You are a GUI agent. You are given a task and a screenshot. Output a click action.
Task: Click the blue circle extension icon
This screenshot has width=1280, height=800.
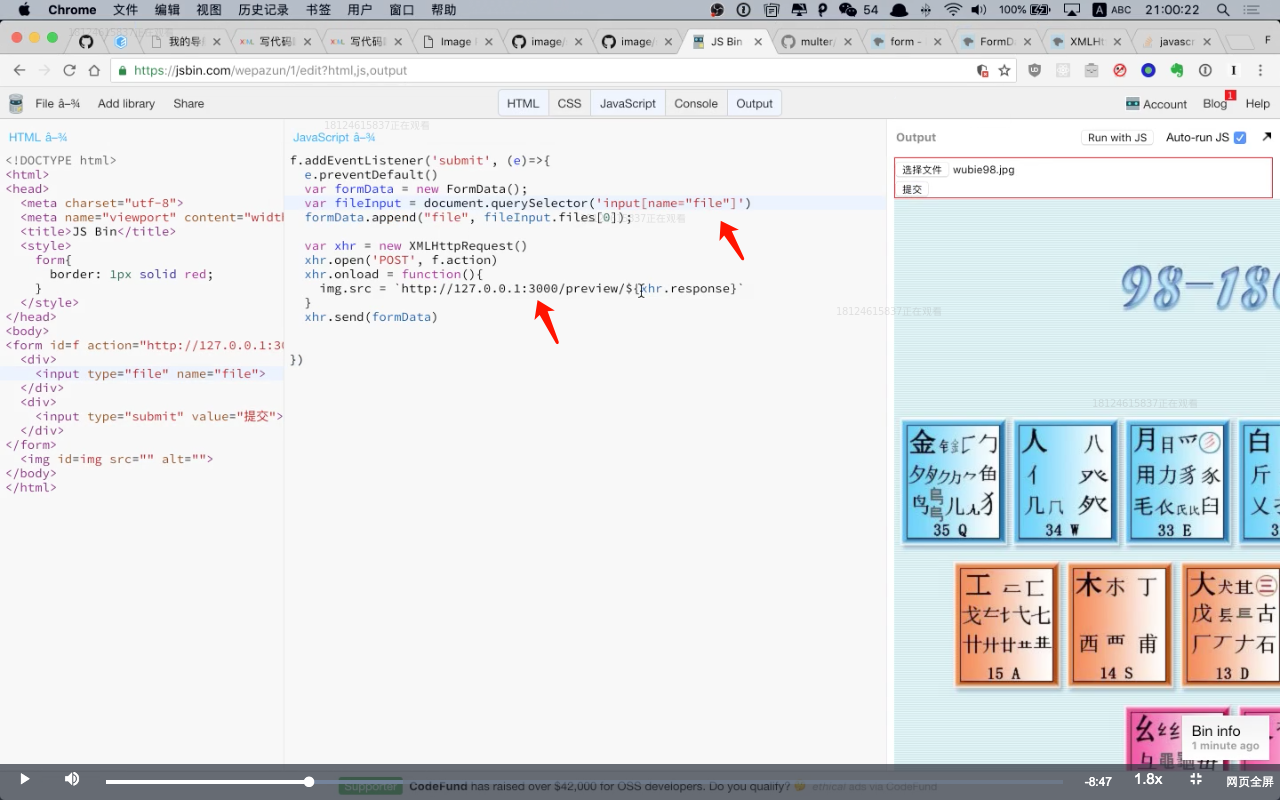click(1148, 70)
